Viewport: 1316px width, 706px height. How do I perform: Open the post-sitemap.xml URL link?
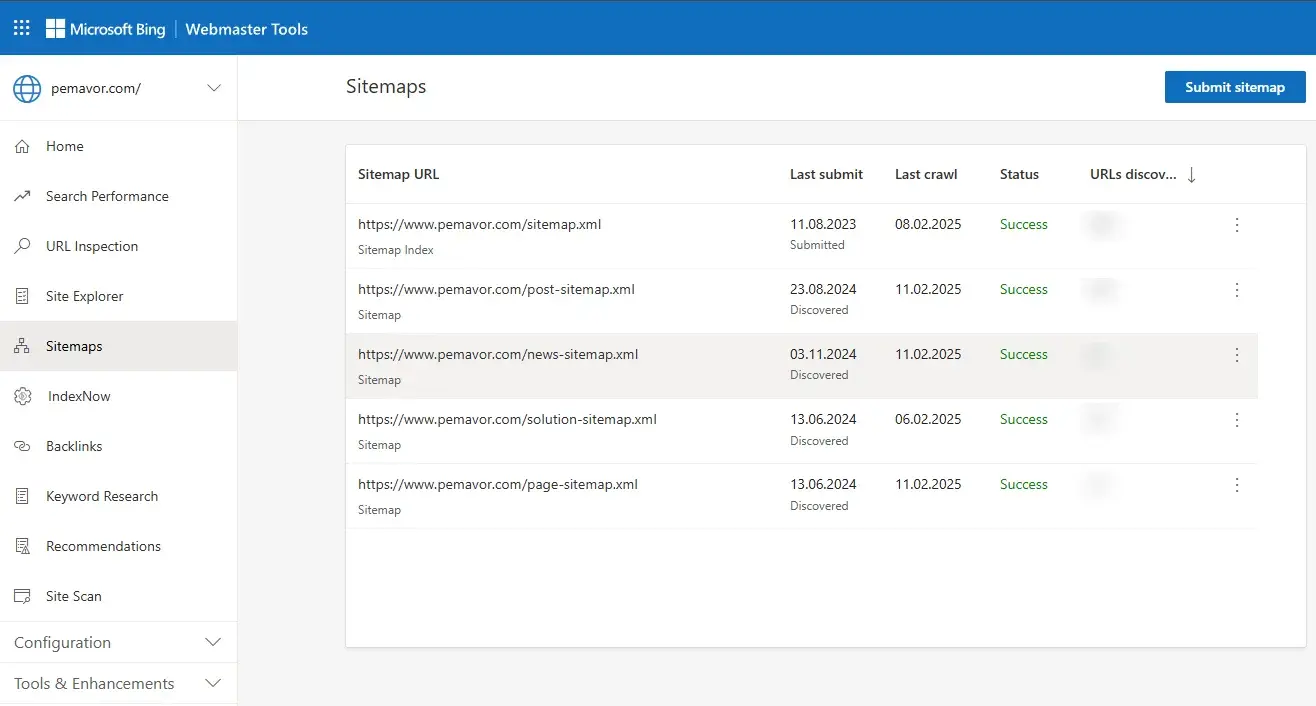[x=496, y=289]
